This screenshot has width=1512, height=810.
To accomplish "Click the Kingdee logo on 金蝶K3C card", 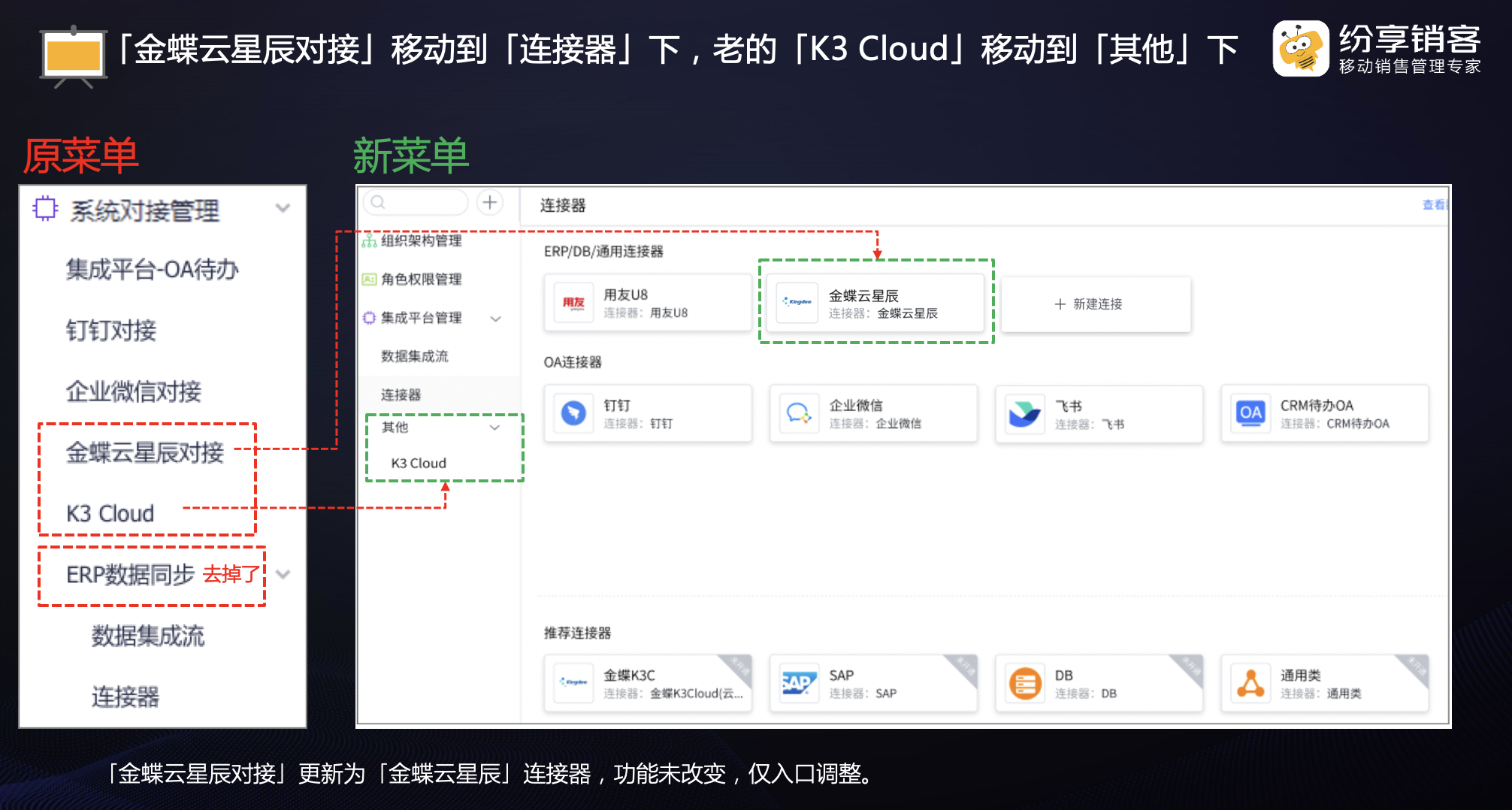I will (x=574, y=682).
